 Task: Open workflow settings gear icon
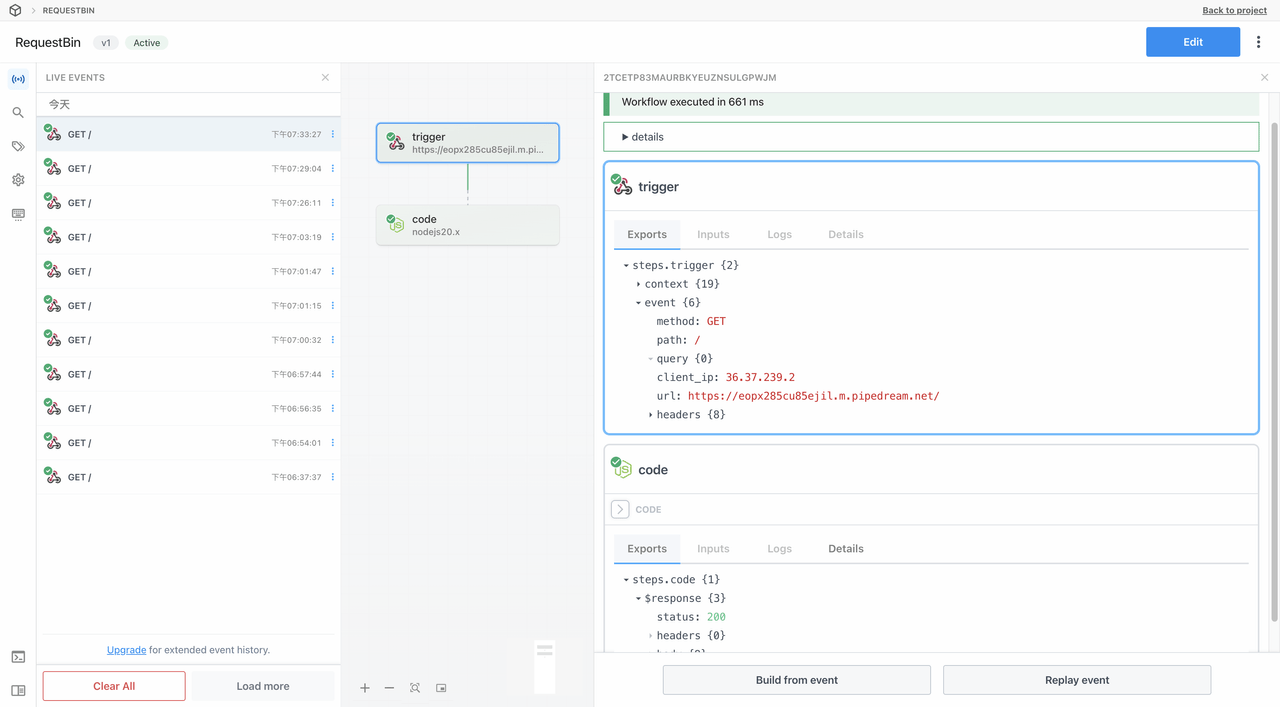[x=18, y=180]
